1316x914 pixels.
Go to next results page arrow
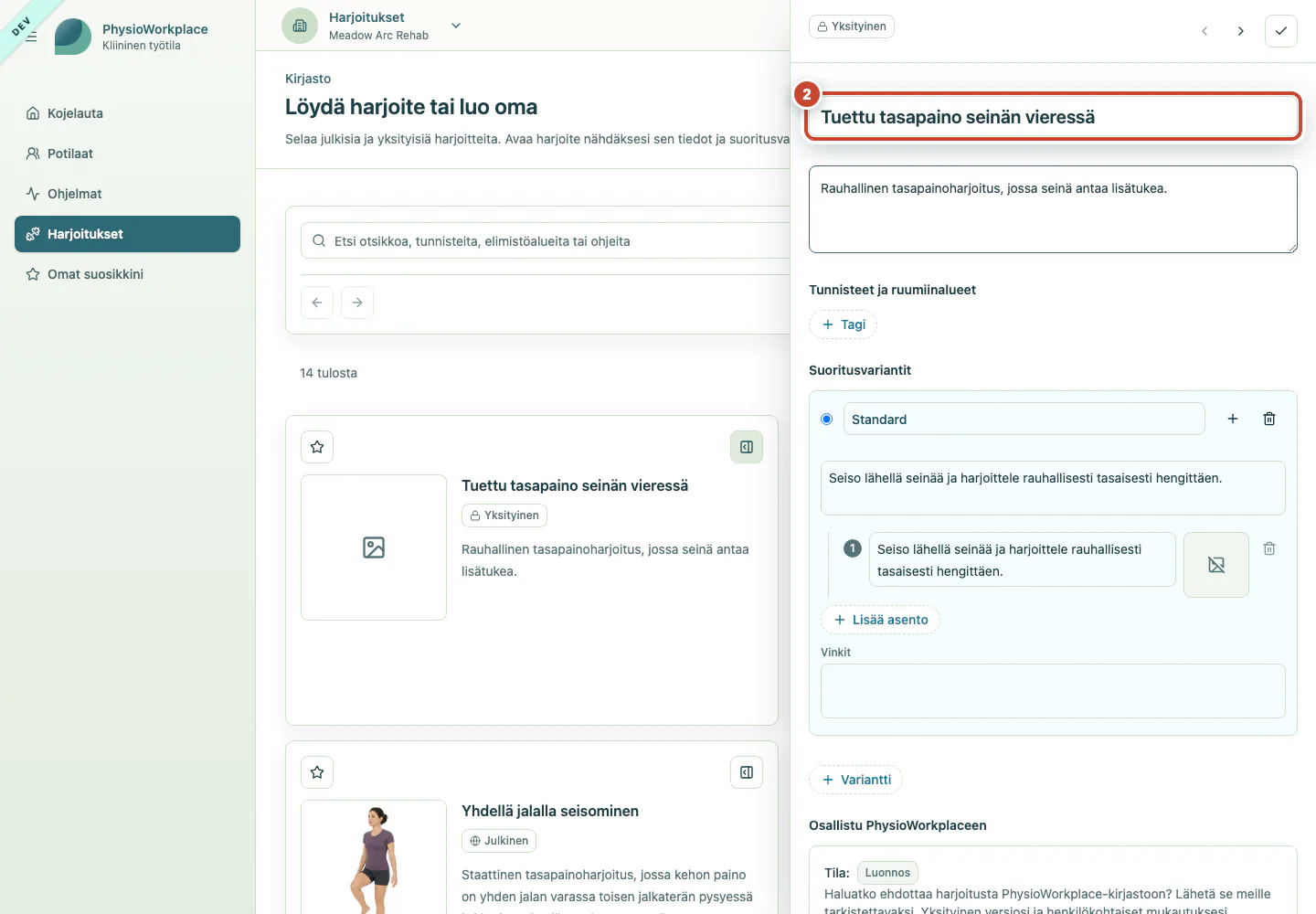pos(357,303)
